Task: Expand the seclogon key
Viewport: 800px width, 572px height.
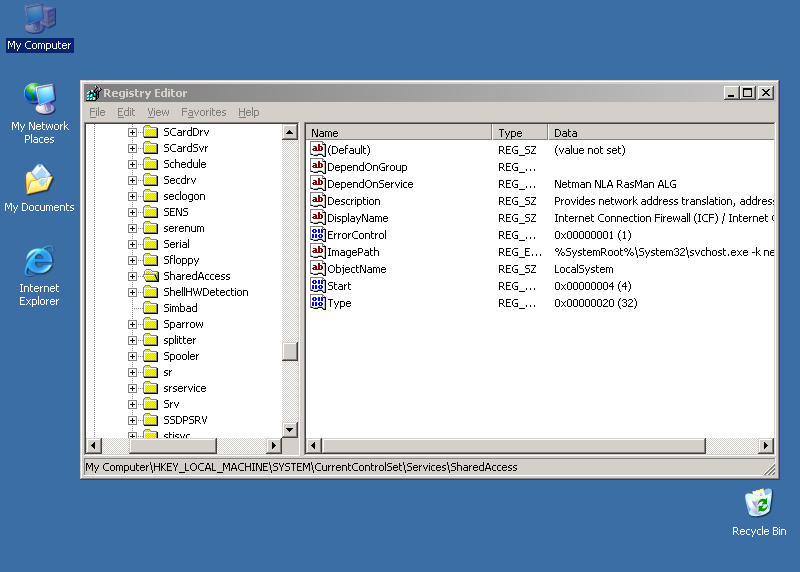Action: tap(132, 196)
